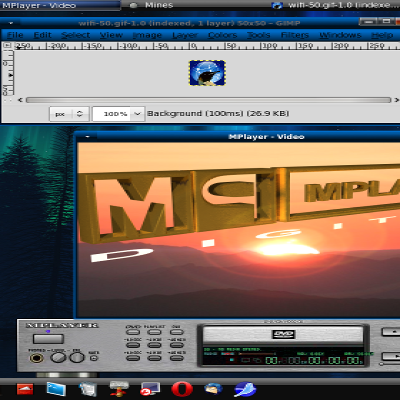The height and width of the screenshot is (400, 400).
Task: Open the Layer menu in GIMP
Action: [185, 35]
